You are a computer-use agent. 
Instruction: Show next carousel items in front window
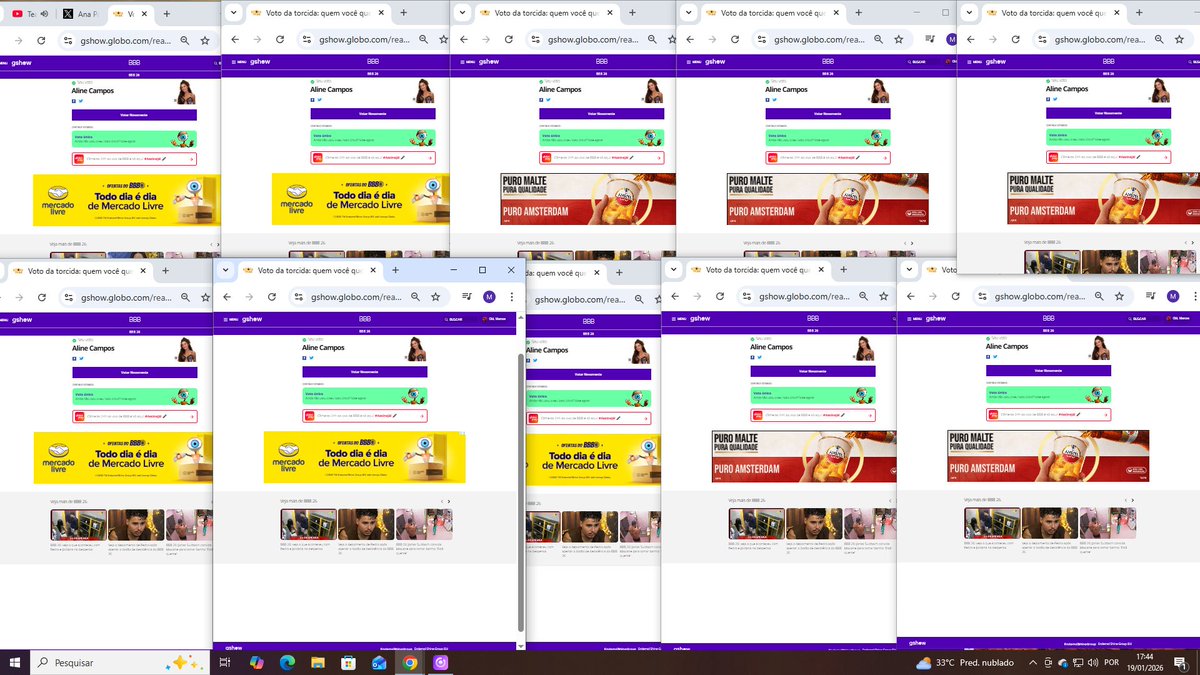448,501
